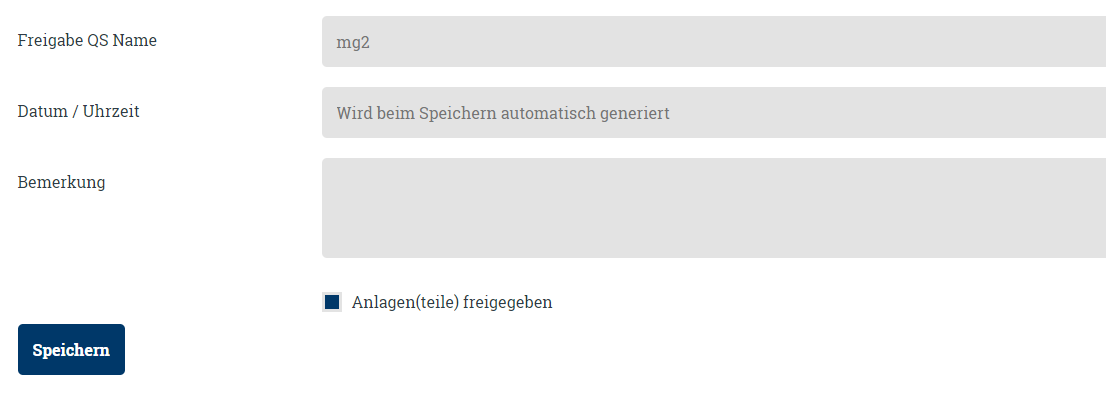
Task: Submit via the dark blue Speichern button
Action: click(71, 349)
